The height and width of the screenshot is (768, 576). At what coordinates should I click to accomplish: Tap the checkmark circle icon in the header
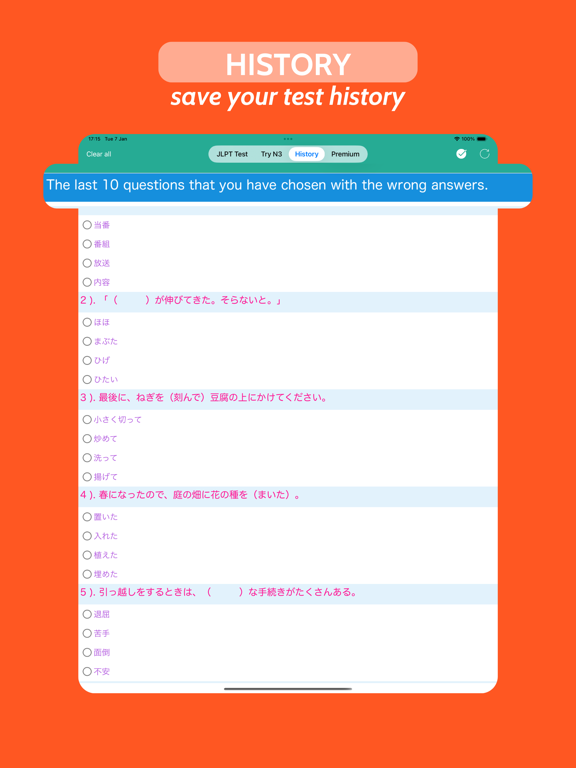461,154
